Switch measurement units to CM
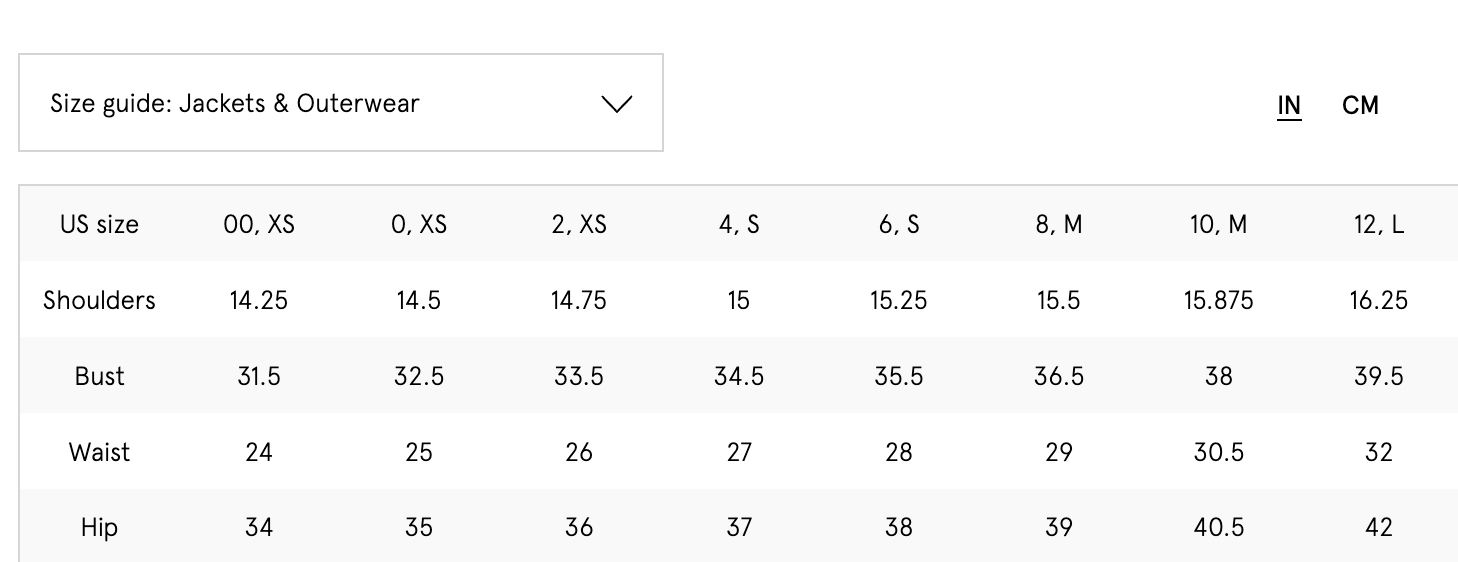 [x=1360, y=105]
